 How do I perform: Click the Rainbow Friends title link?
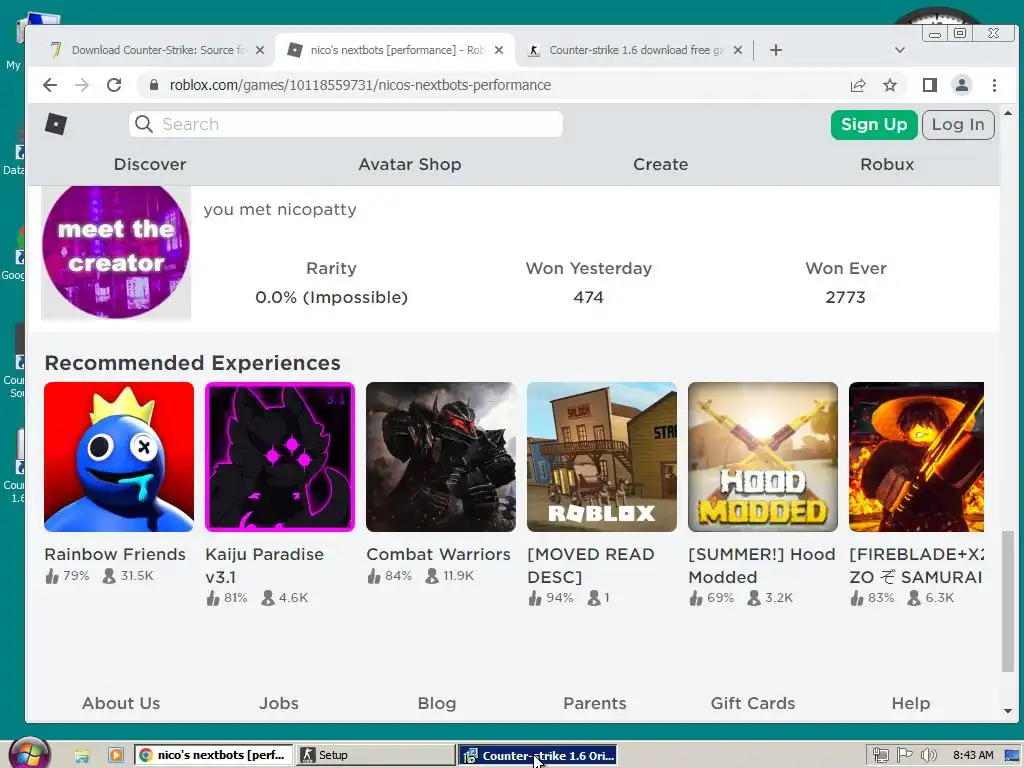pos(115,554)
